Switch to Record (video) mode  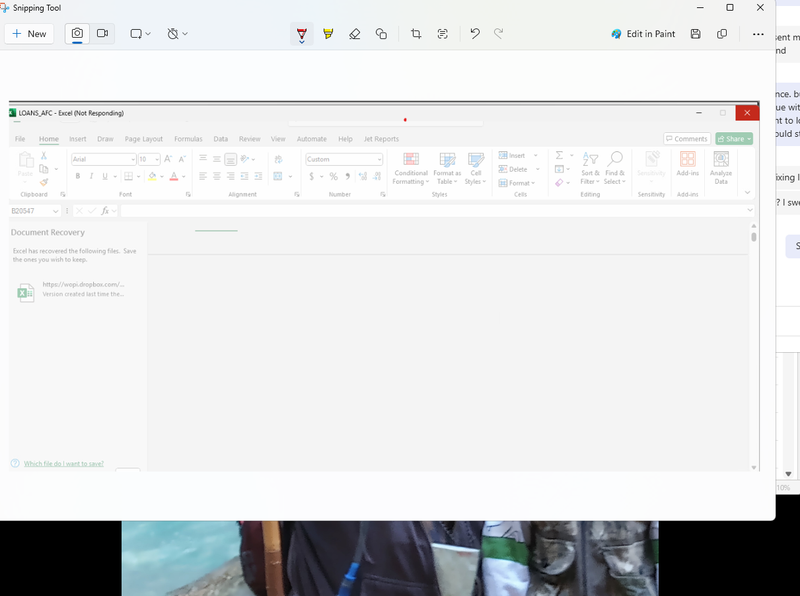[x=102, y=34]
